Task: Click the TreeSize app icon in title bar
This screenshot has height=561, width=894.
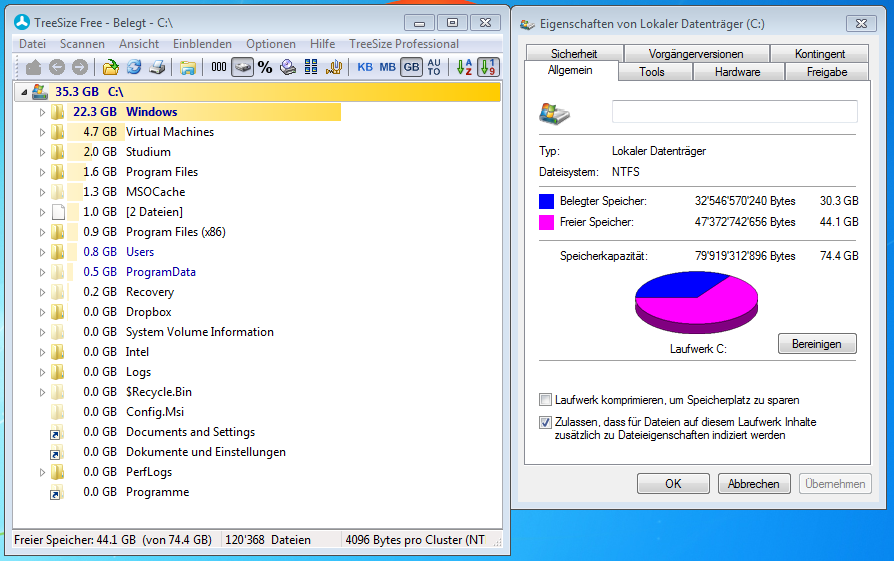Action: coord(22,22)
